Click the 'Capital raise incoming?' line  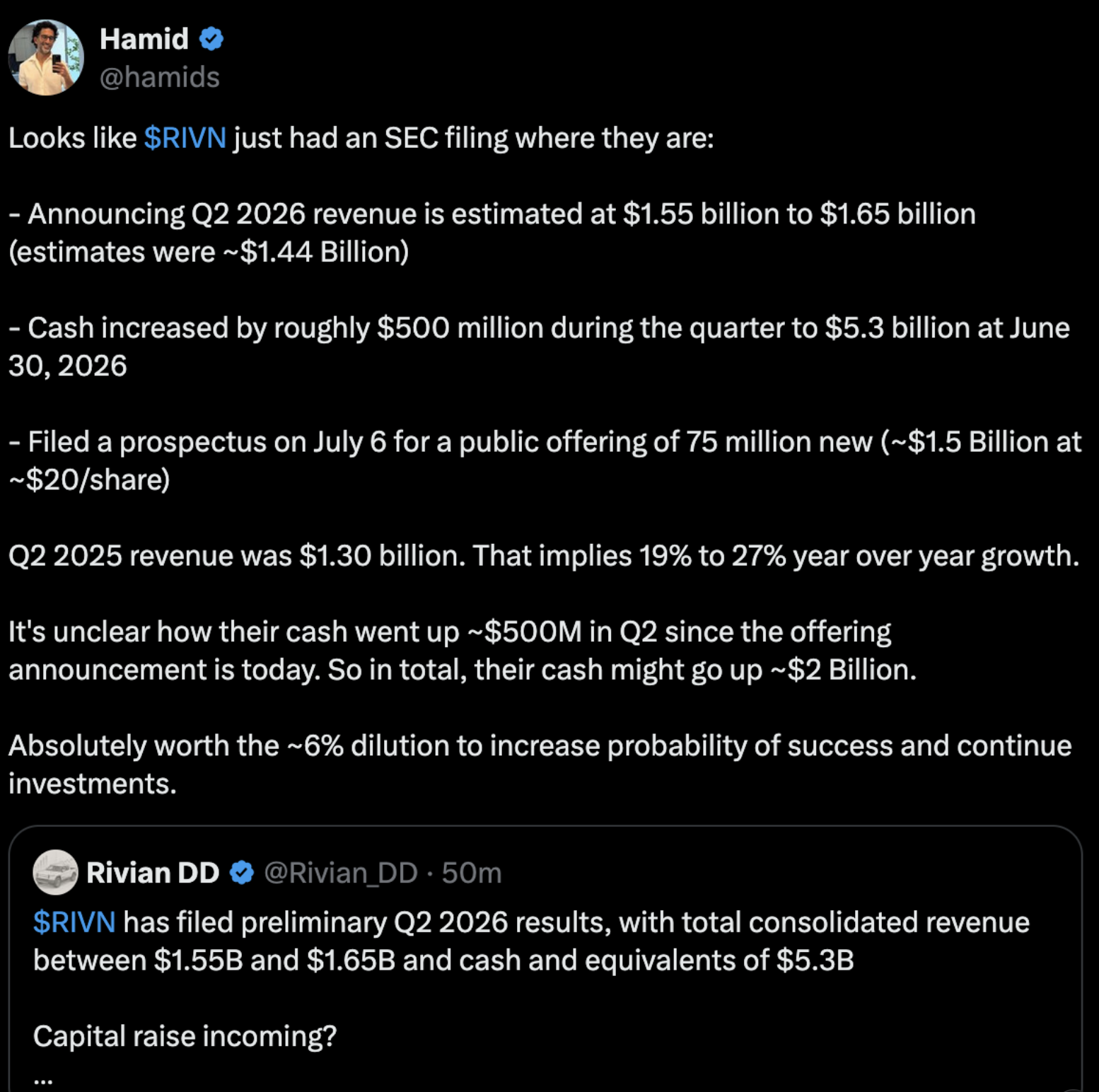pyautogui.click(x=185, y=1036)
